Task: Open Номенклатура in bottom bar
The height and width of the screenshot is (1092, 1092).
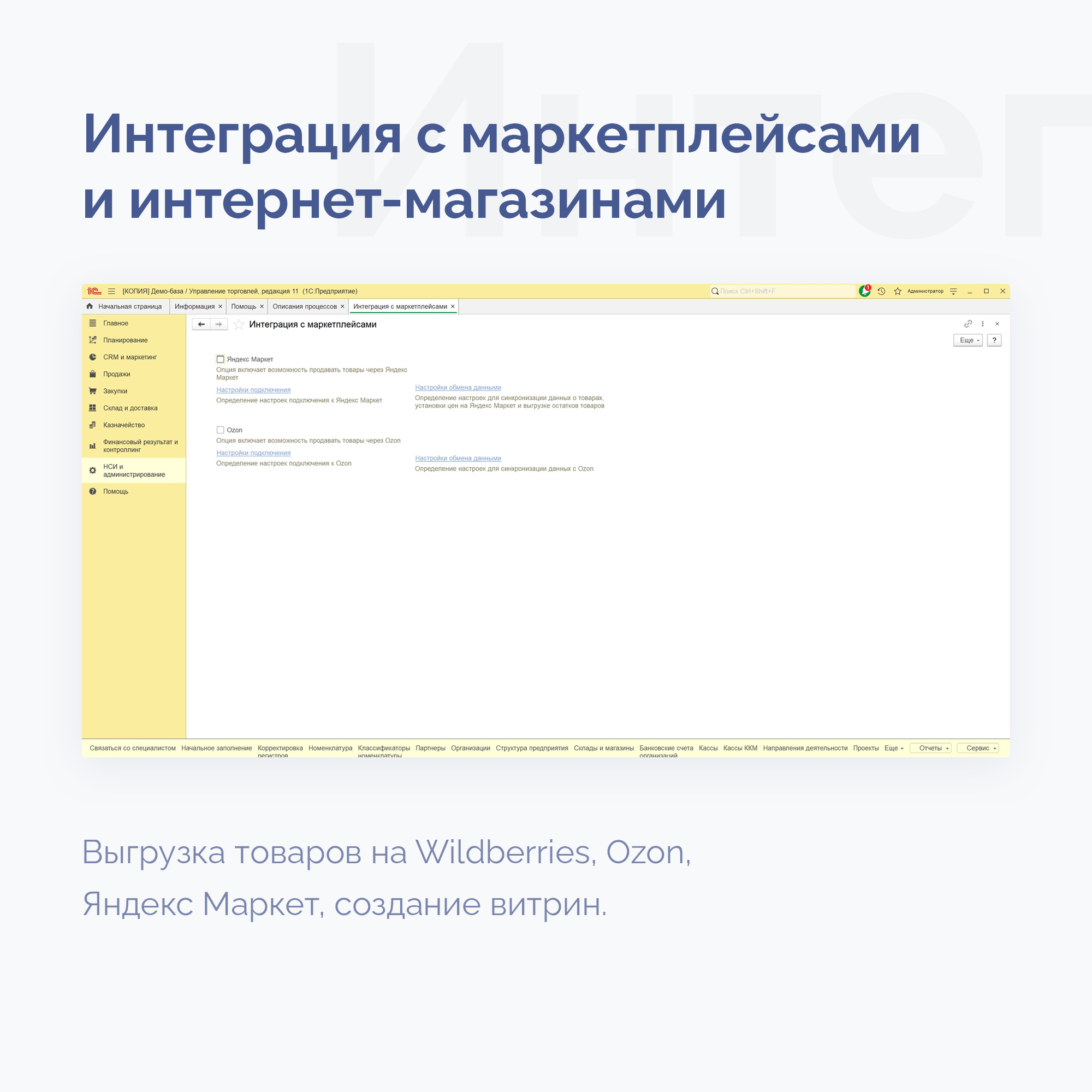Action: coord(330,748)
